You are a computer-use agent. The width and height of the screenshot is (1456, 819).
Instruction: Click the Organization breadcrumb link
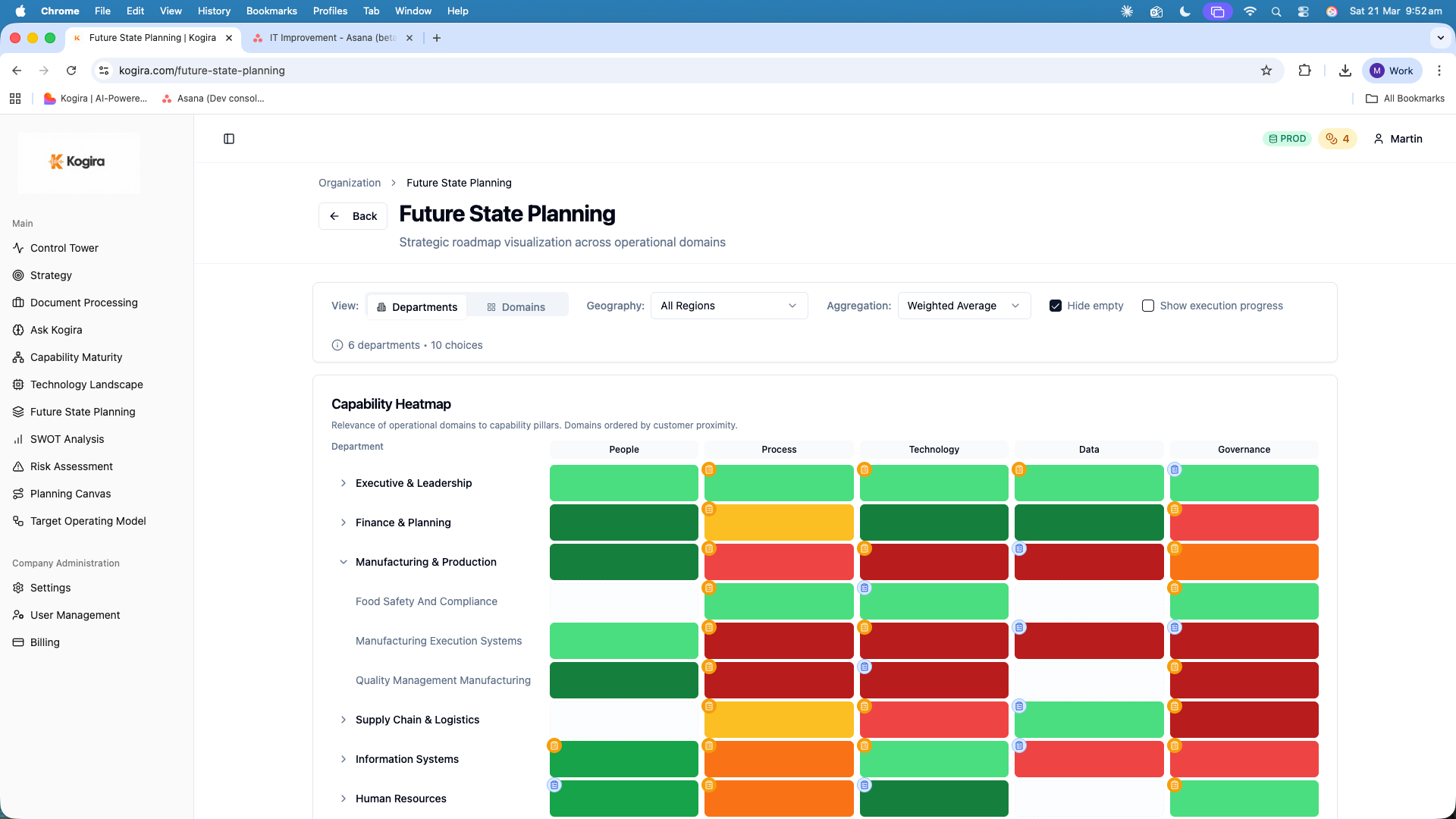click(x=349, y=183)
